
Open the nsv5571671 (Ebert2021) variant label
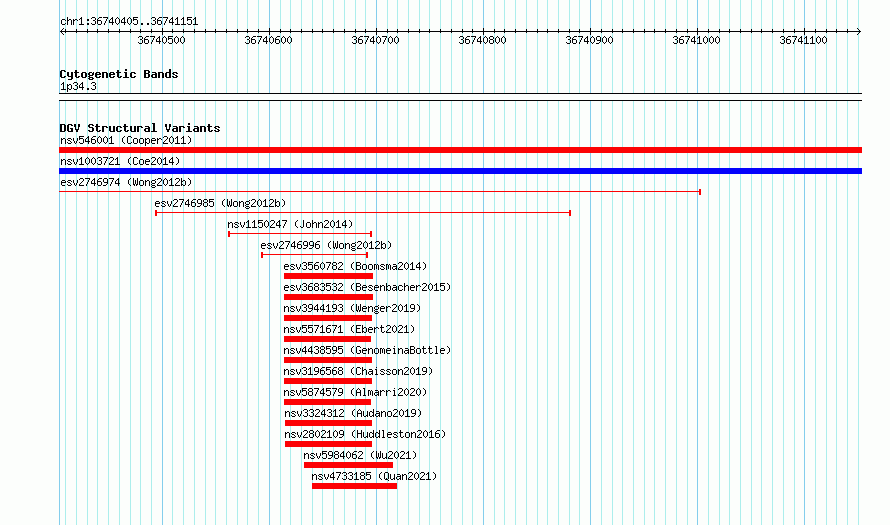pyautogui.click(x=349, y=329)
